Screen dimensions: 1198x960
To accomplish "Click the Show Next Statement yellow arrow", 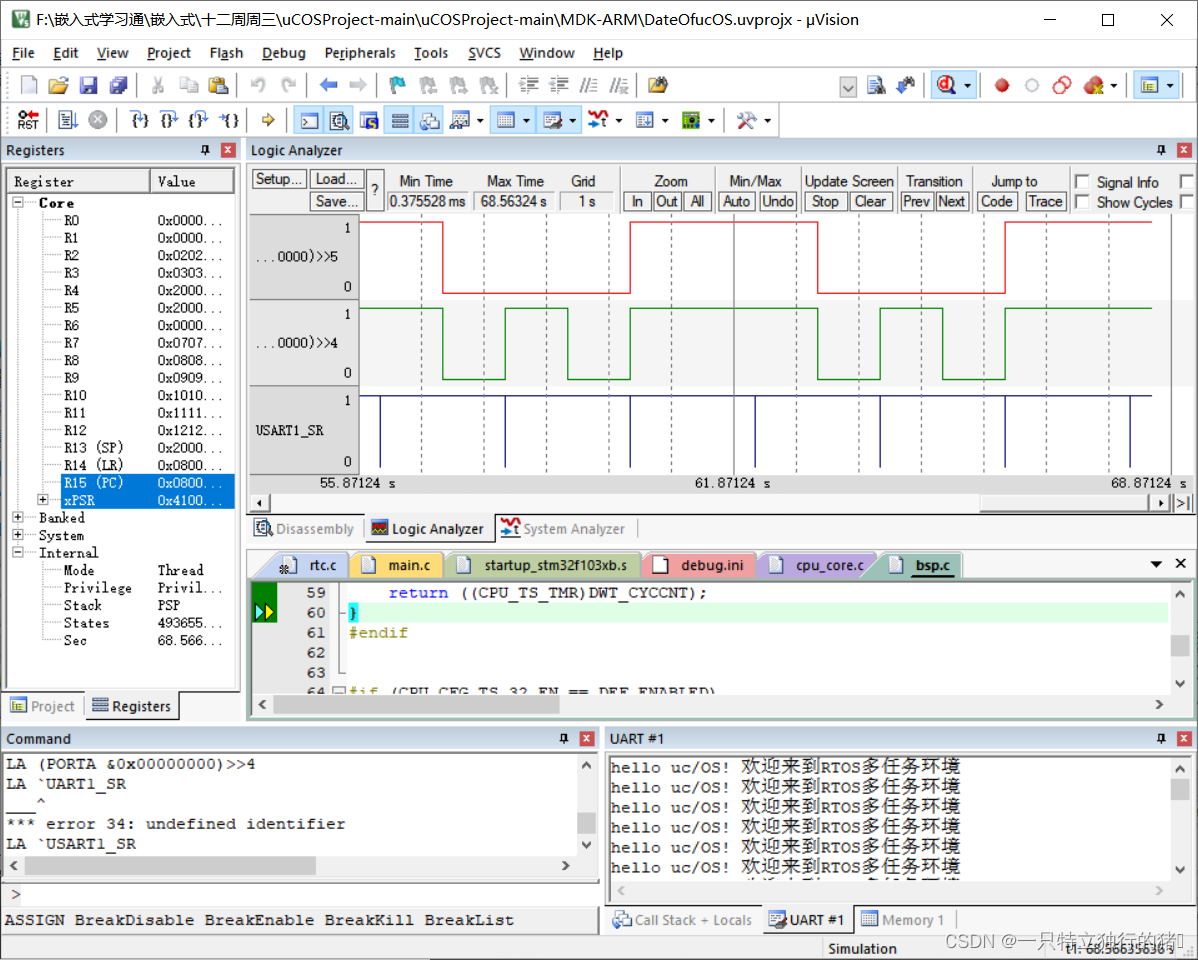I will point(267,120).
